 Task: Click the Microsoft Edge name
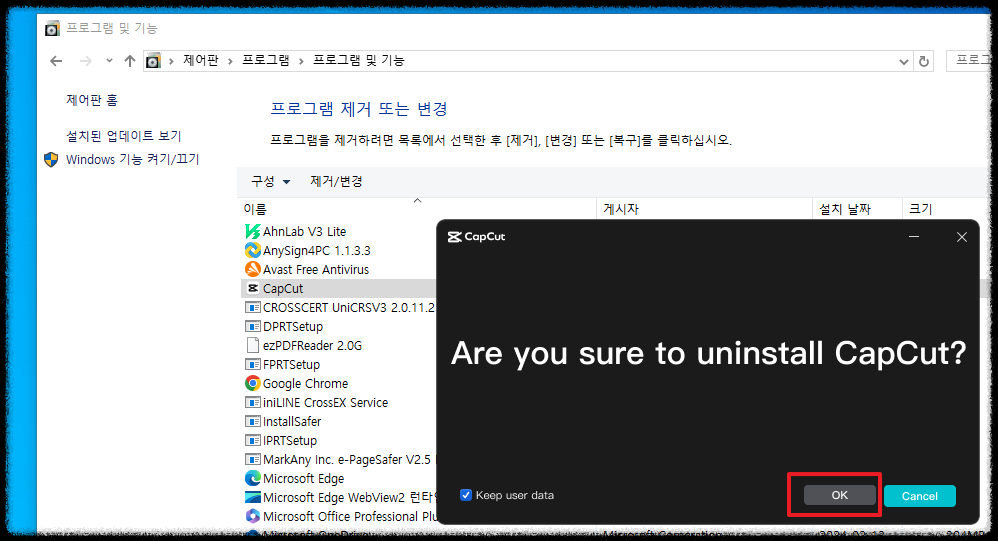click(304, 478)
